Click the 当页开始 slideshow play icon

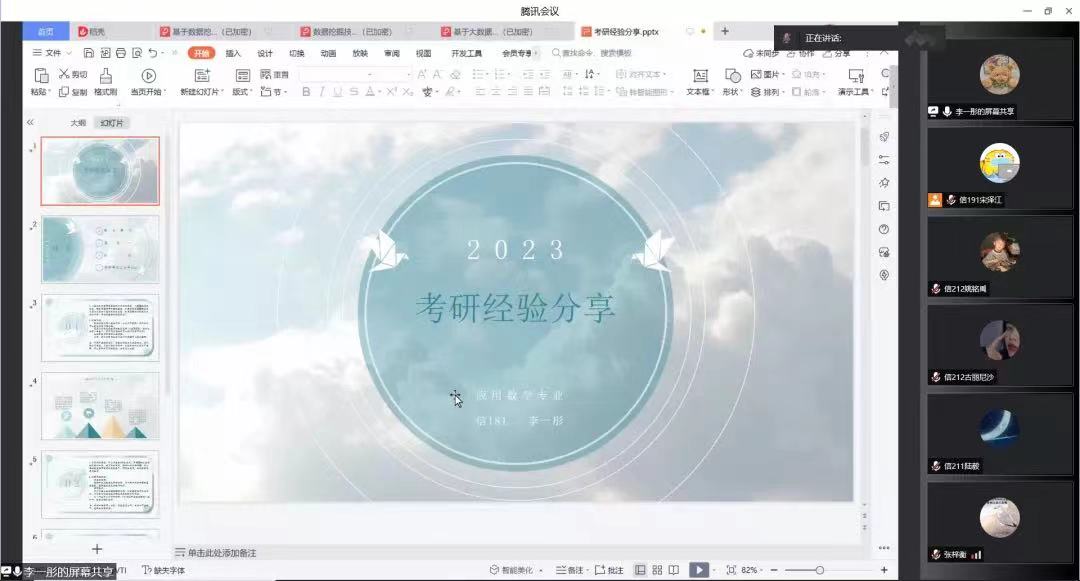[148, 76]
